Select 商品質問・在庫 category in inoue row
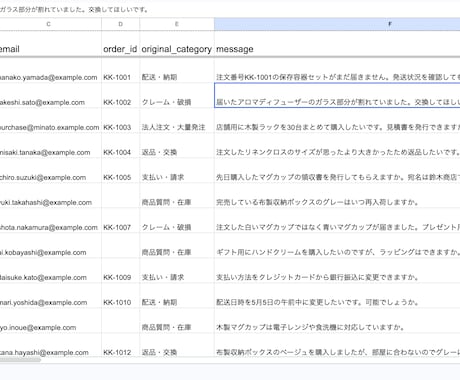460x380 pixels. [x=177, y=321]
